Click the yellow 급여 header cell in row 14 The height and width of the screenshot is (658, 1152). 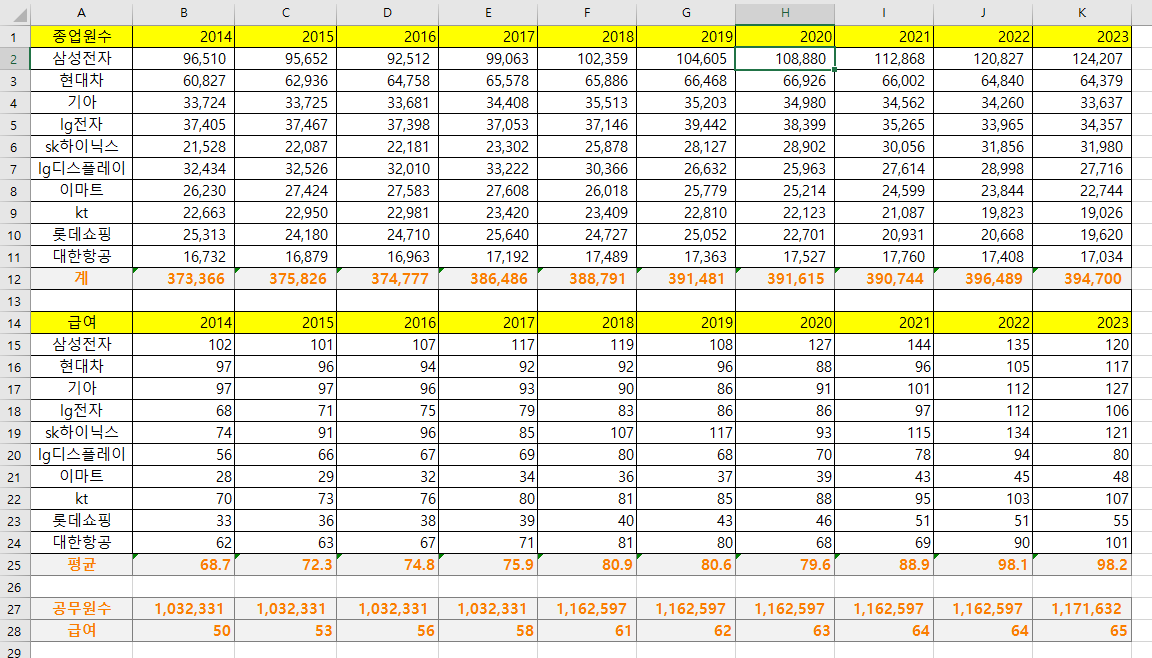81,322
